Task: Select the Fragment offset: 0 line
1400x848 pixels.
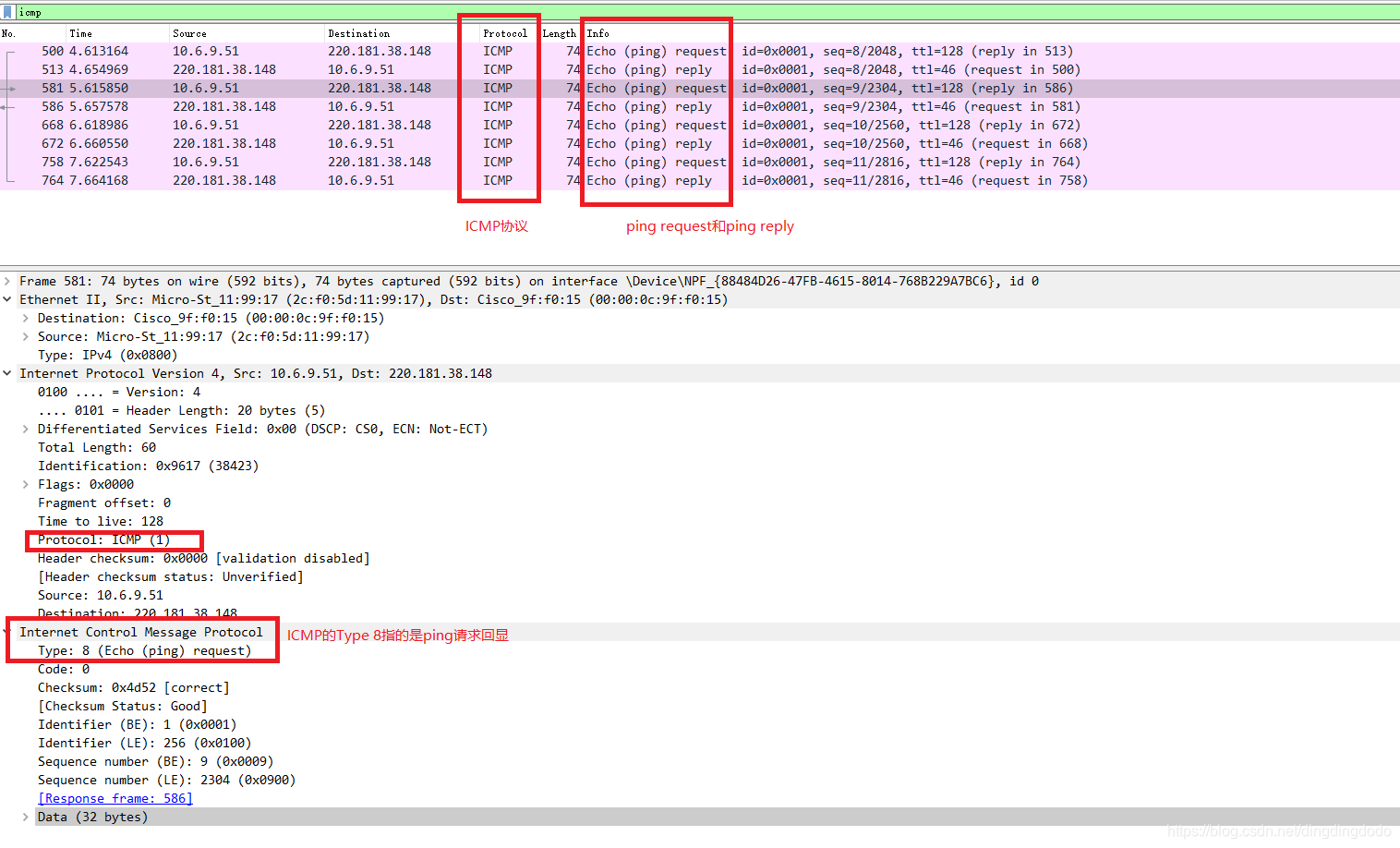Action: coord(104,503)
